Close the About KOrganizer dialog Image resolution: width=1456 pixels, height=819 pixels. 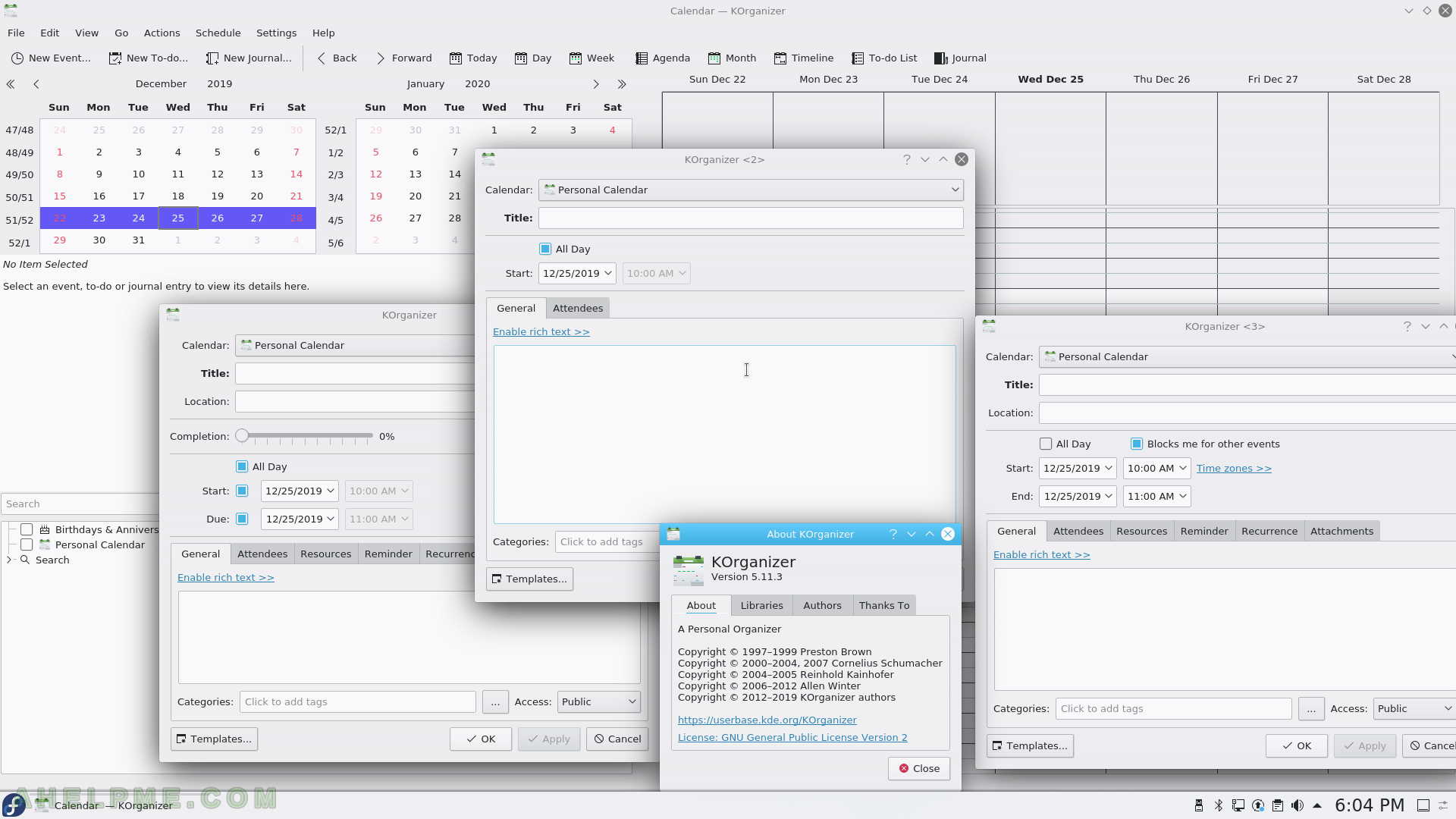pos(918,768)
